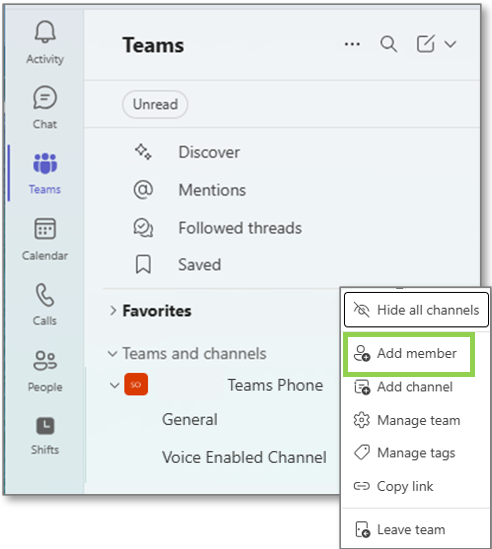Select the Teams Phone team name
The height and width of the screenshot is (549, 492).
(276, 385)
